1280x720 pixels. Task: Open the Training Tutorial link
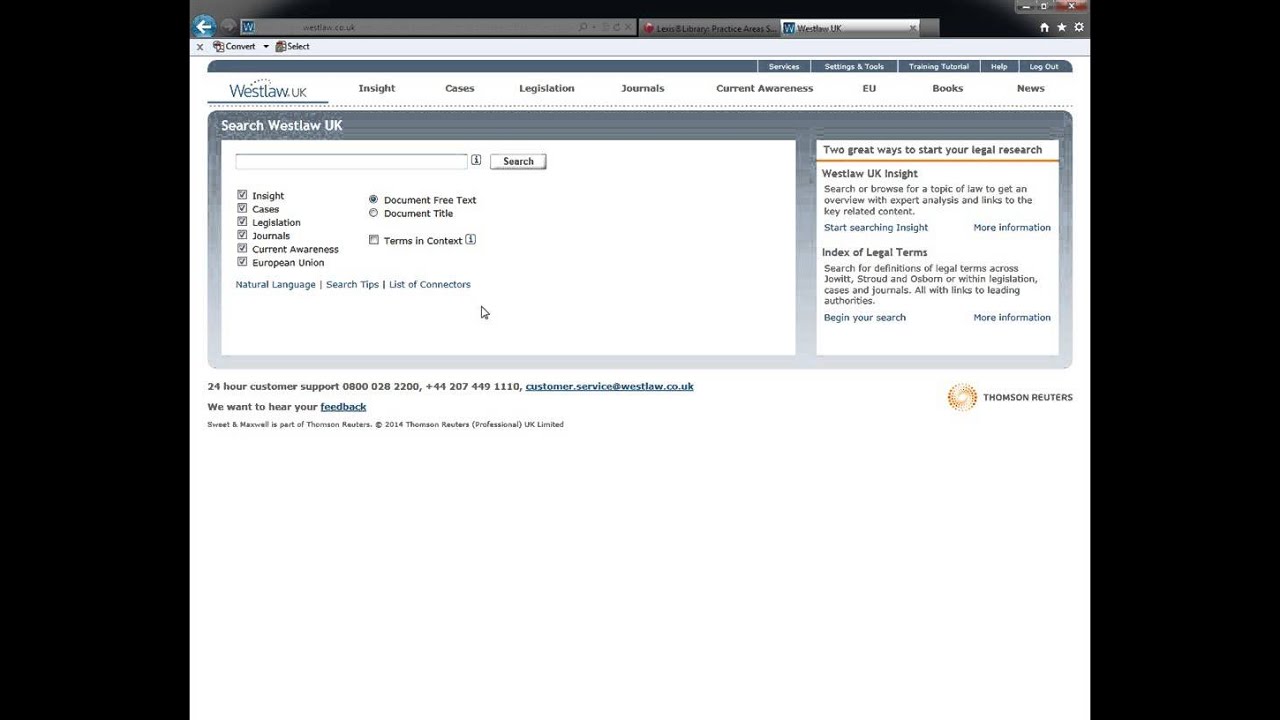(939, 67)
